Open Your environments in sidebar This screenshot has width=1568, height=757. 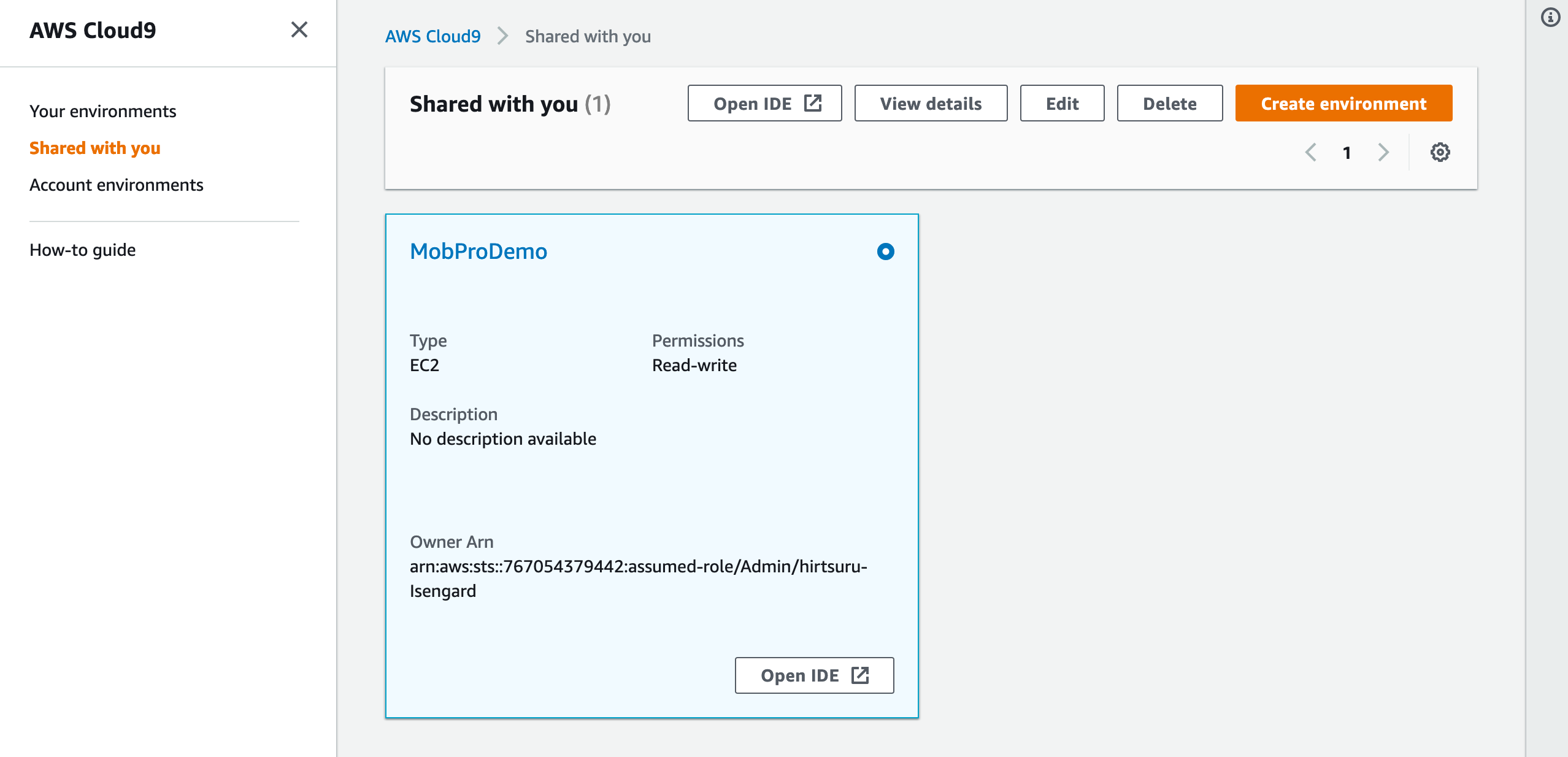[x=102, y=111]
